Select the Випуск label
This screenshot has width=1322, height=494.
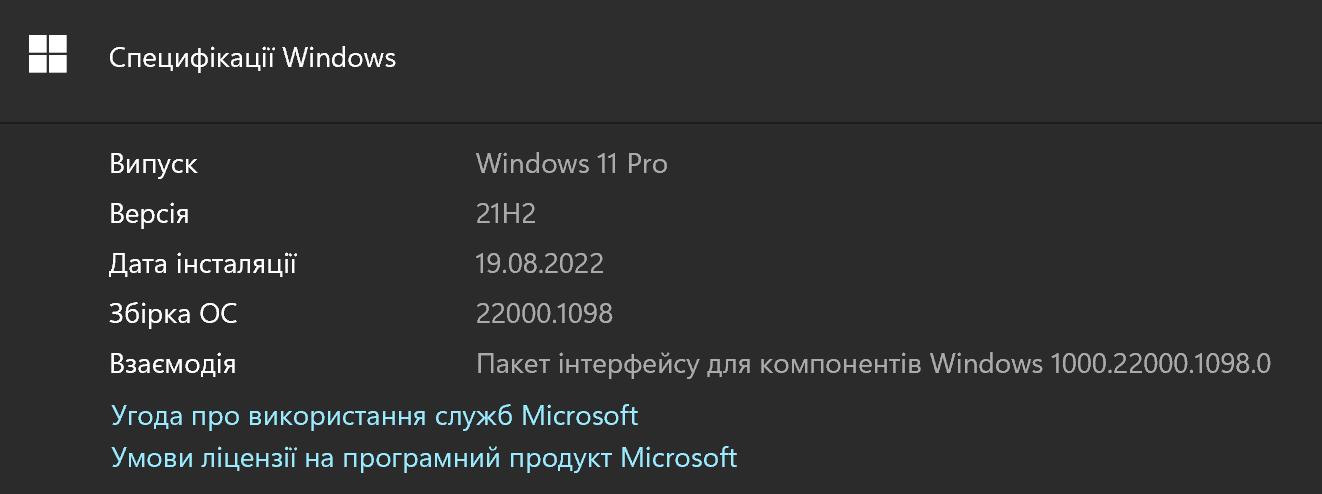tap(153, 164)
